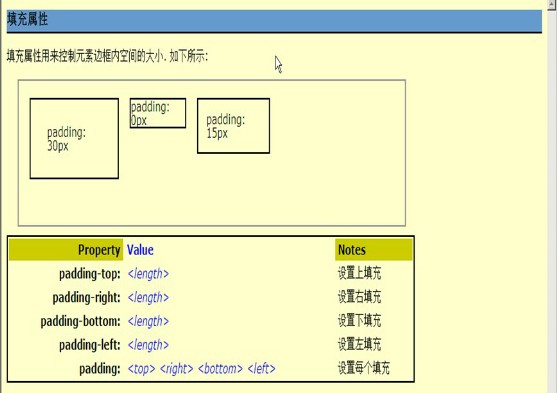Click the <right> value in padding row
The image size is (559, 393).
(177, 368)
